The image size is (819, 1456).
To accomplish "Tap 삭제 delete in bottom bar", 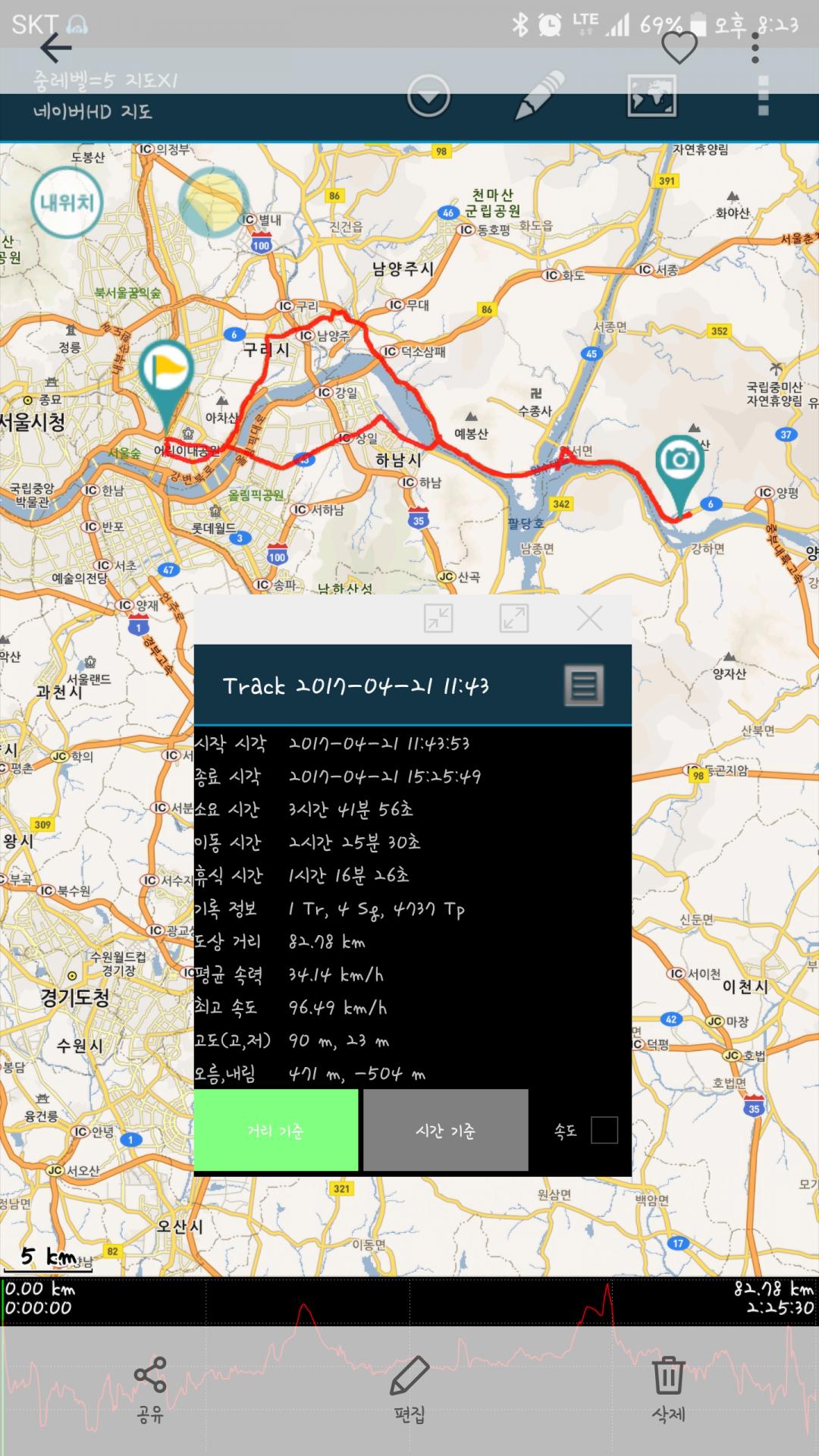I will tap(668, 1389).
